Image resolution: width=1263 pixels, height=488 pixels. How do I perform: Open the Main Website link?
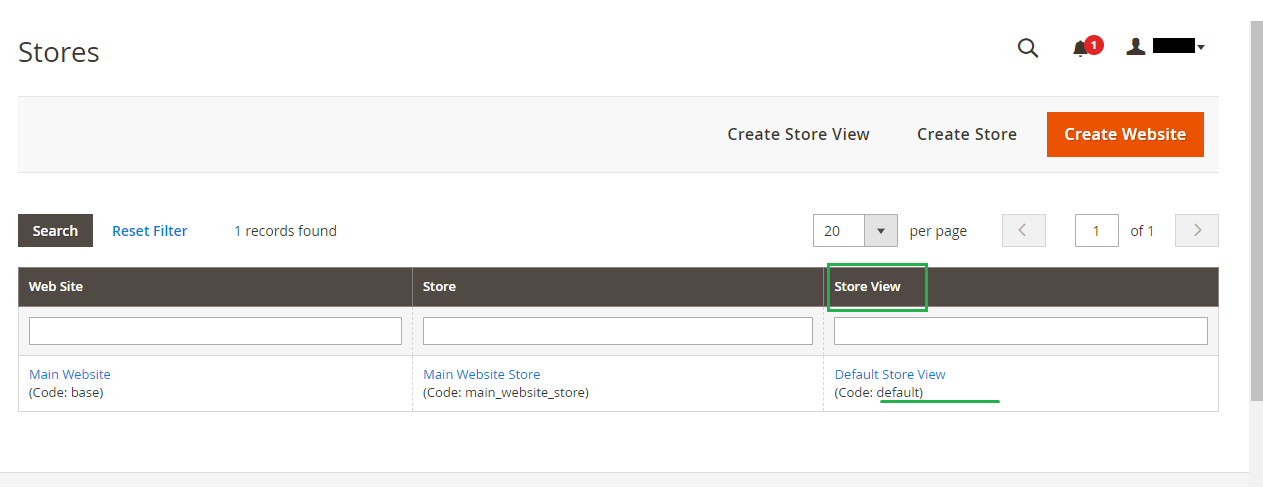(x=70, y=374)
